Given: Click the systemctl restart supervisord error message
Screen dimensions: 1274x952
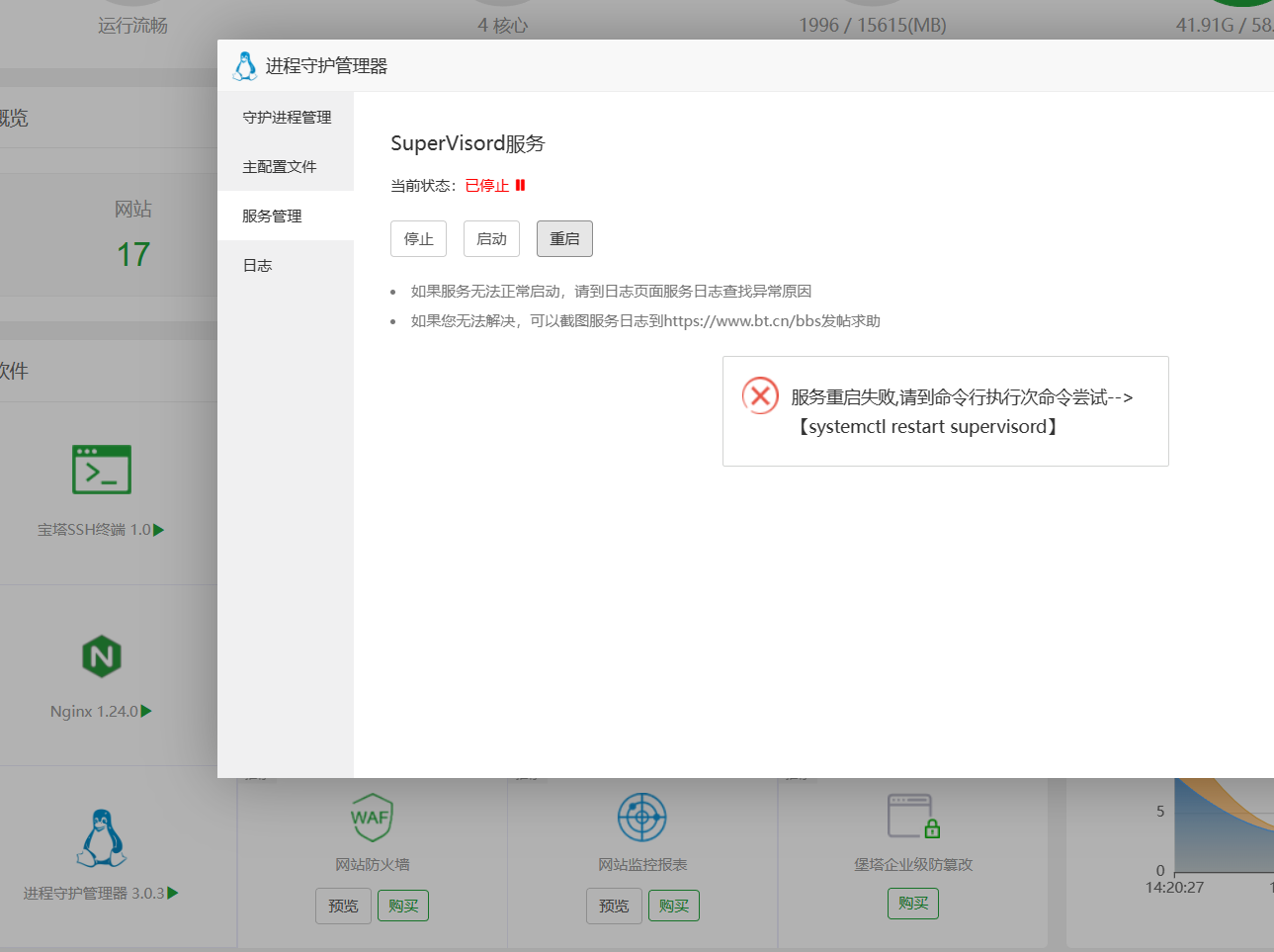Looking at the screenshot, I should tap(961, 412).
